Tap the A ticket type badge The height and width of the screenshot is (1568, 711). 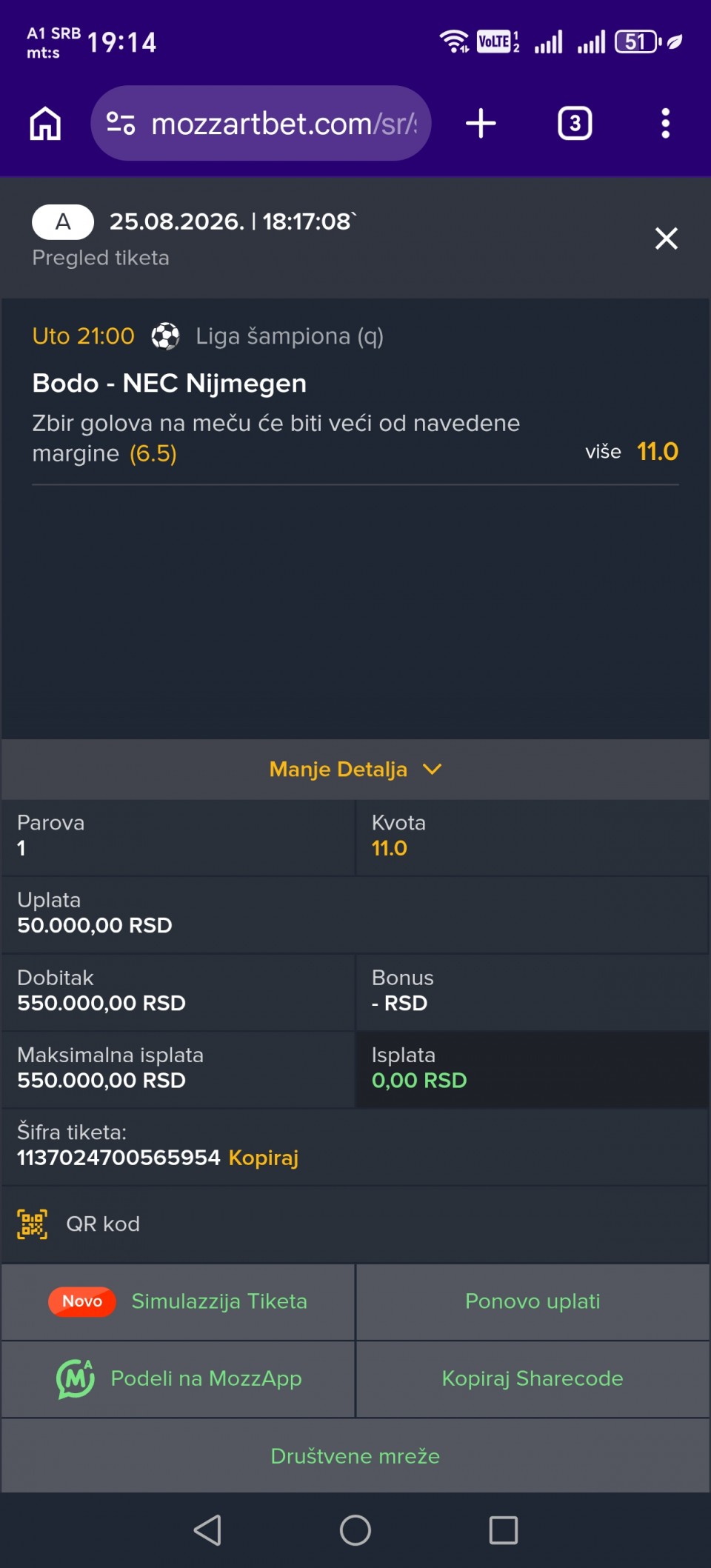pos(63,221)
